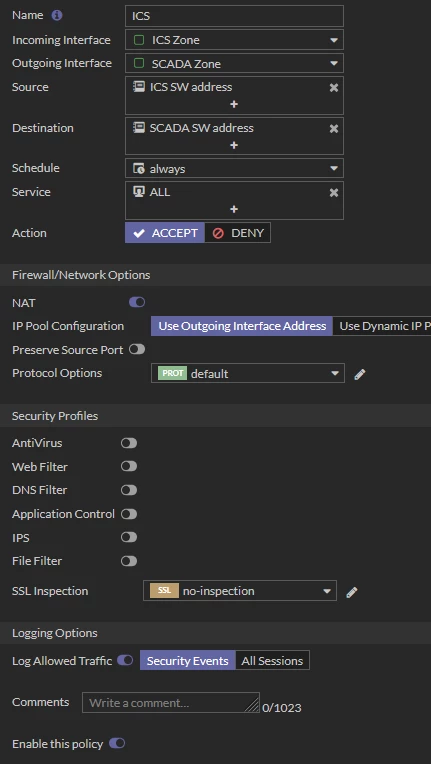Open the Schedule dropdown
Screen dimensions: 431x764
[234, 169]
